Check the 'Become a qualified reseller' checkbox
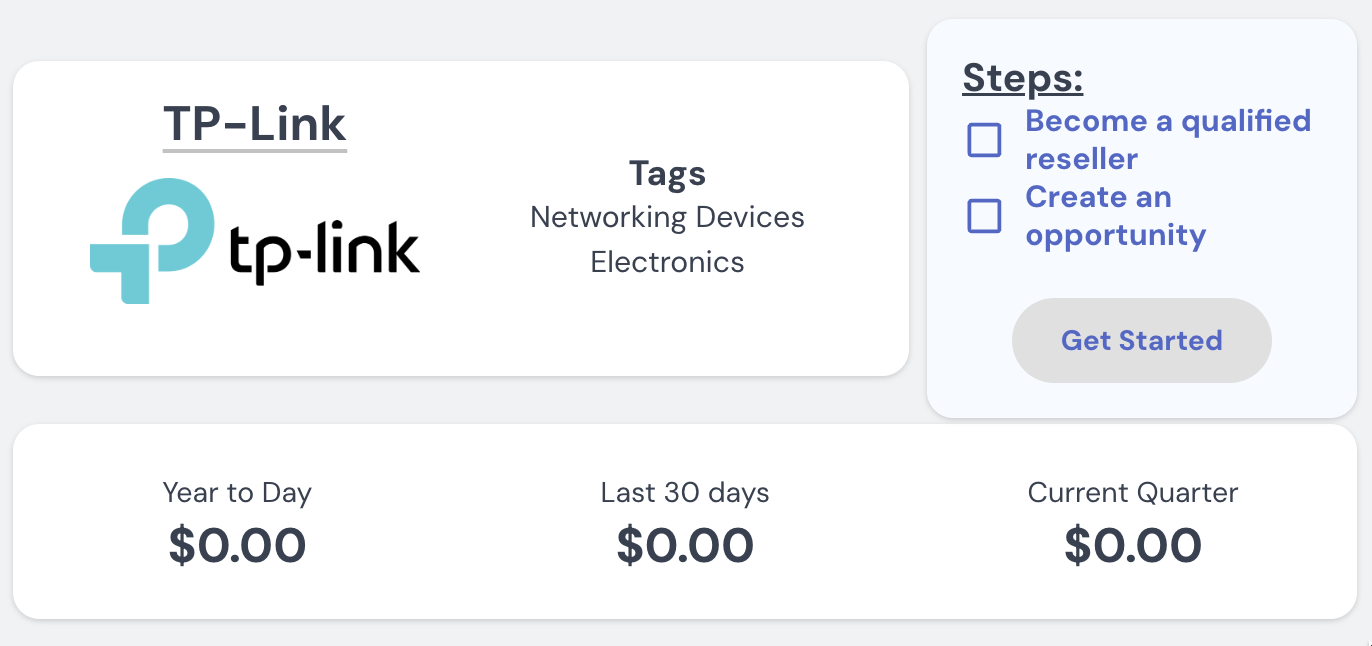1372x646 pixels. [984, 140]
